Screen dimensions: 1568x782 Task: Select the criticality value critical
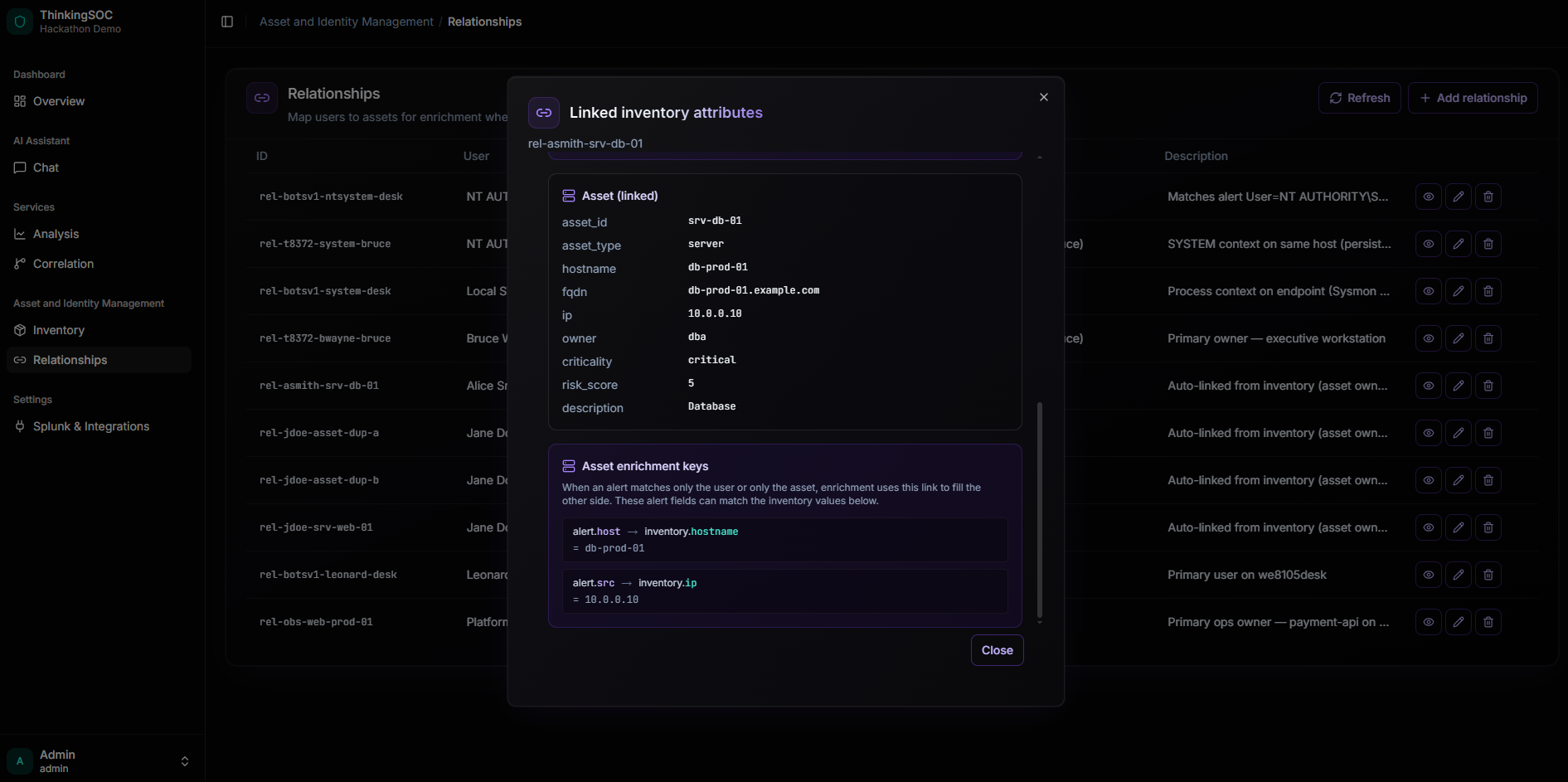(712, 360)
